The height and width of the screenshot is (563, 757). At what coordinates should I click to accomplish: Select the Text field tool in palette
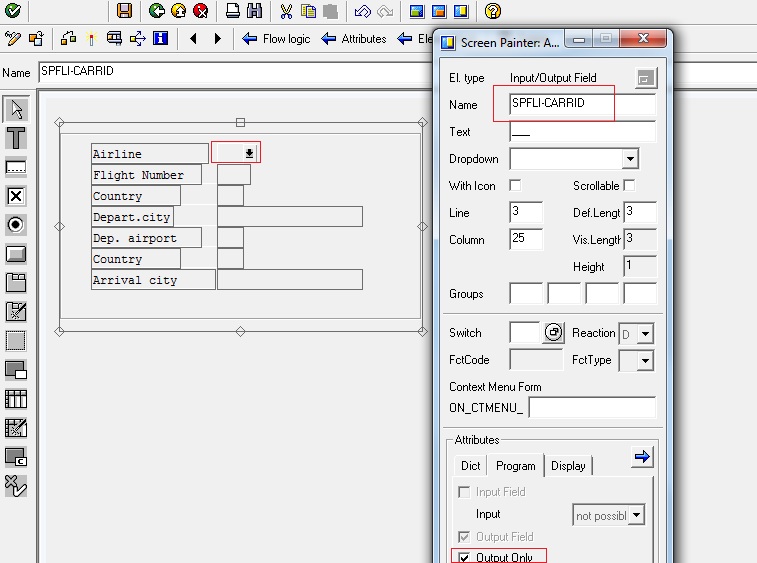tap(16, 138)
